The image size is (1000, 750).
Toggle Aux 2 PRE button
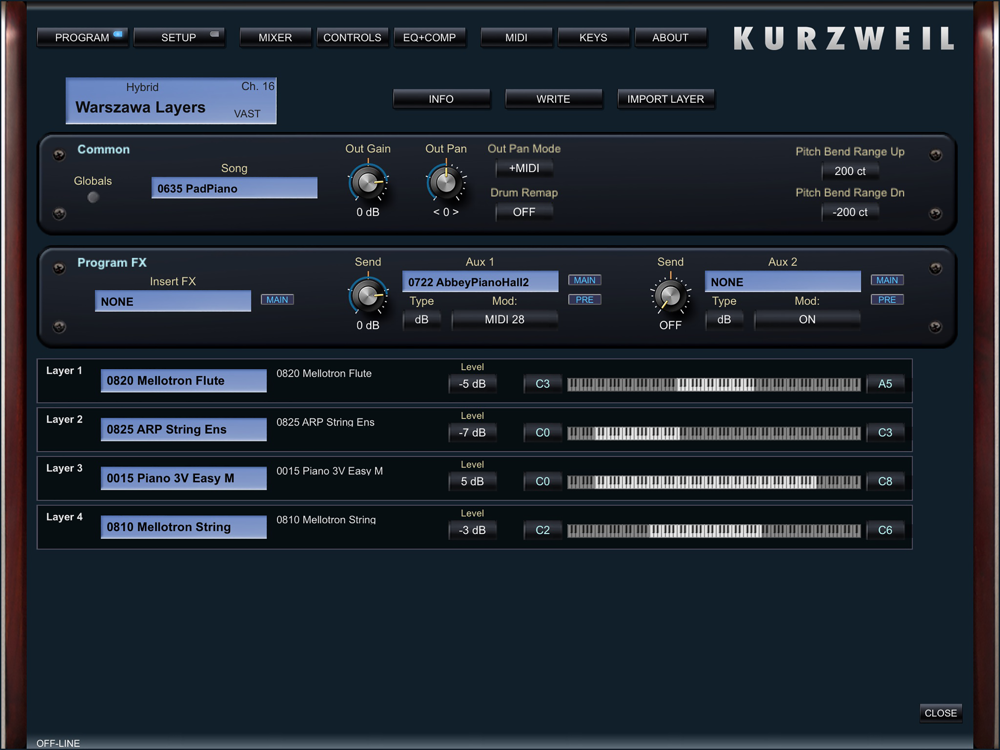[887, 300]
